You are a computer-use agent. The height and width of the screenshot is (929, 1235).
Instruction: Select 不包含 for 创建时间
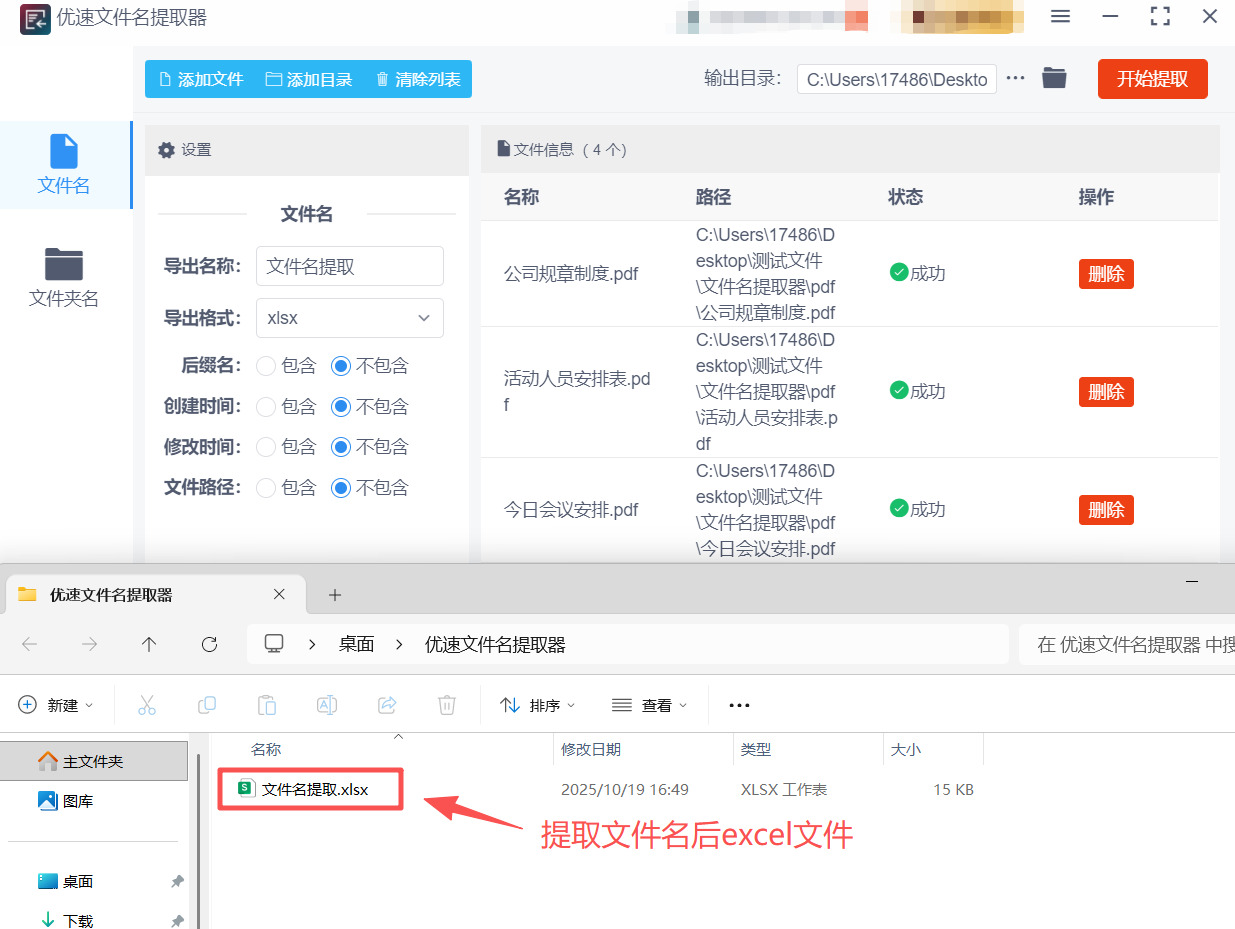(370, 407)
